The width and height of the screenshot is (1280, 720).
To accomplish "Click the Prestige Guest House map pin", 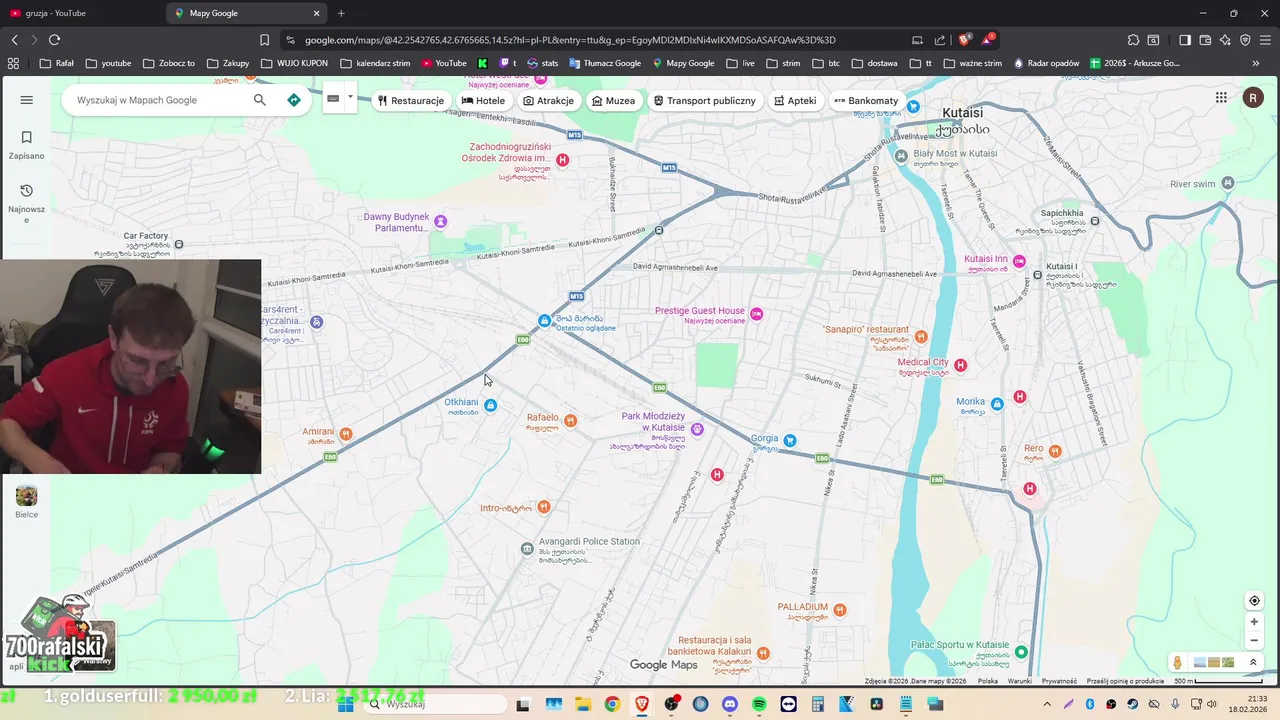I will point(757,314).
